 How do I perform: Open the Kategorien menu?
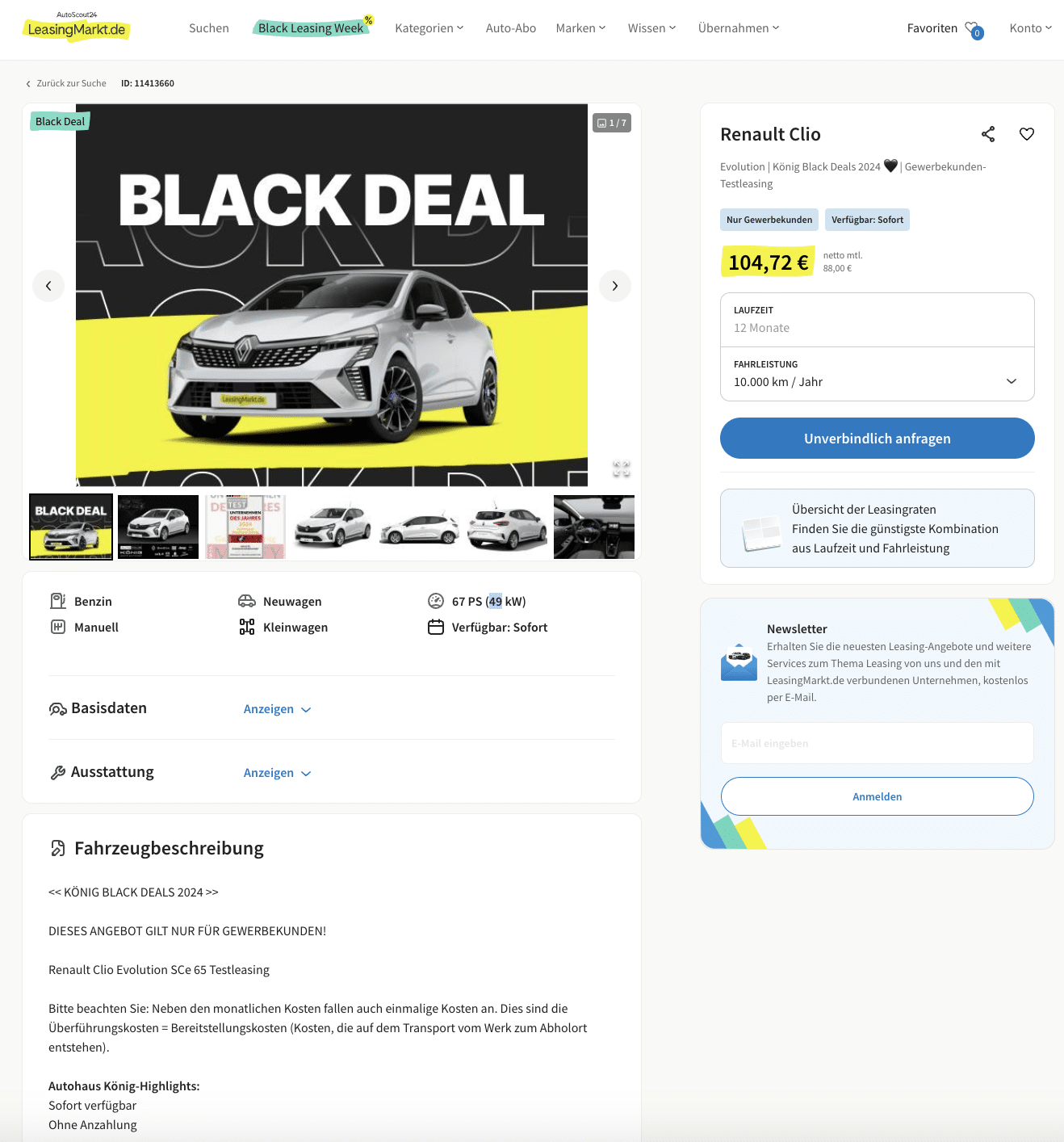(429, 28)
